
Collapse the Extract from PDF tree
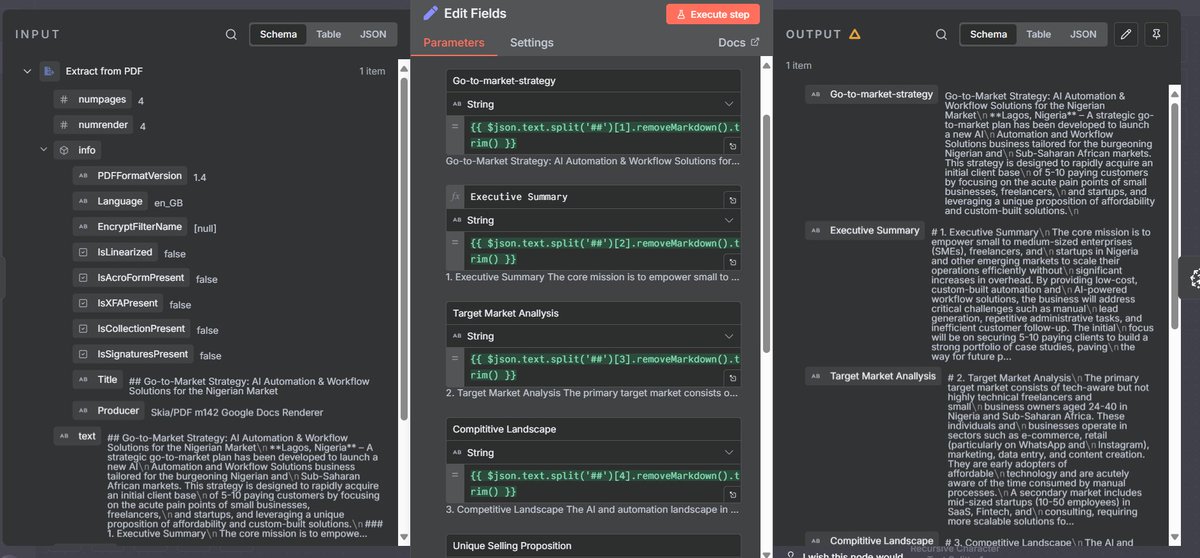point(27,71)
